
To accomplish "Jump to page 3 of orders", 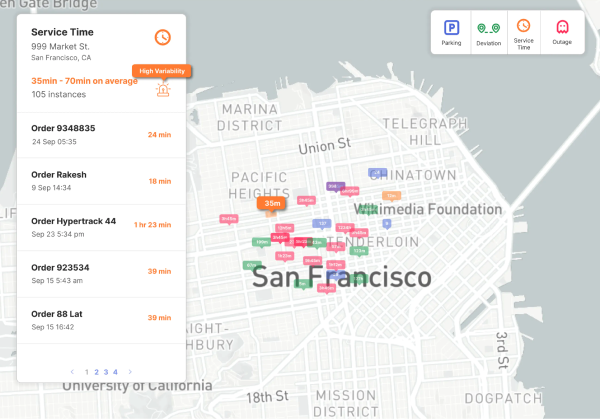I will click(106, 372).
